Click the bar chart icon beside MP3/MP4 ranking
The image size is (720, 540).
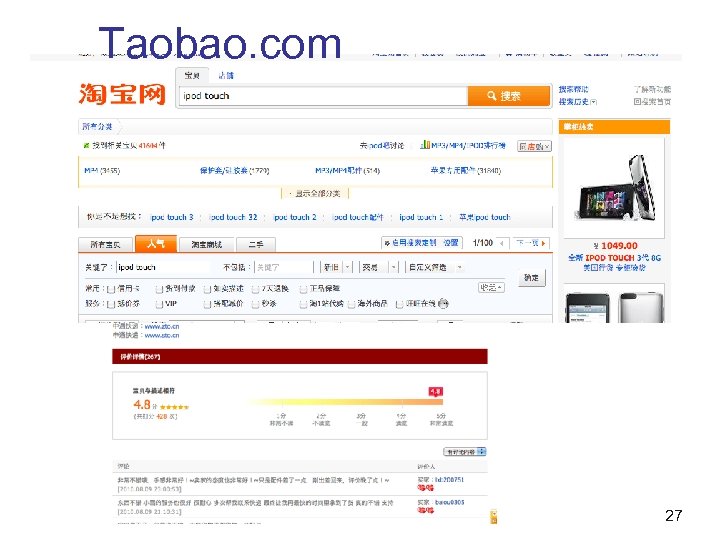click(425, 145)
